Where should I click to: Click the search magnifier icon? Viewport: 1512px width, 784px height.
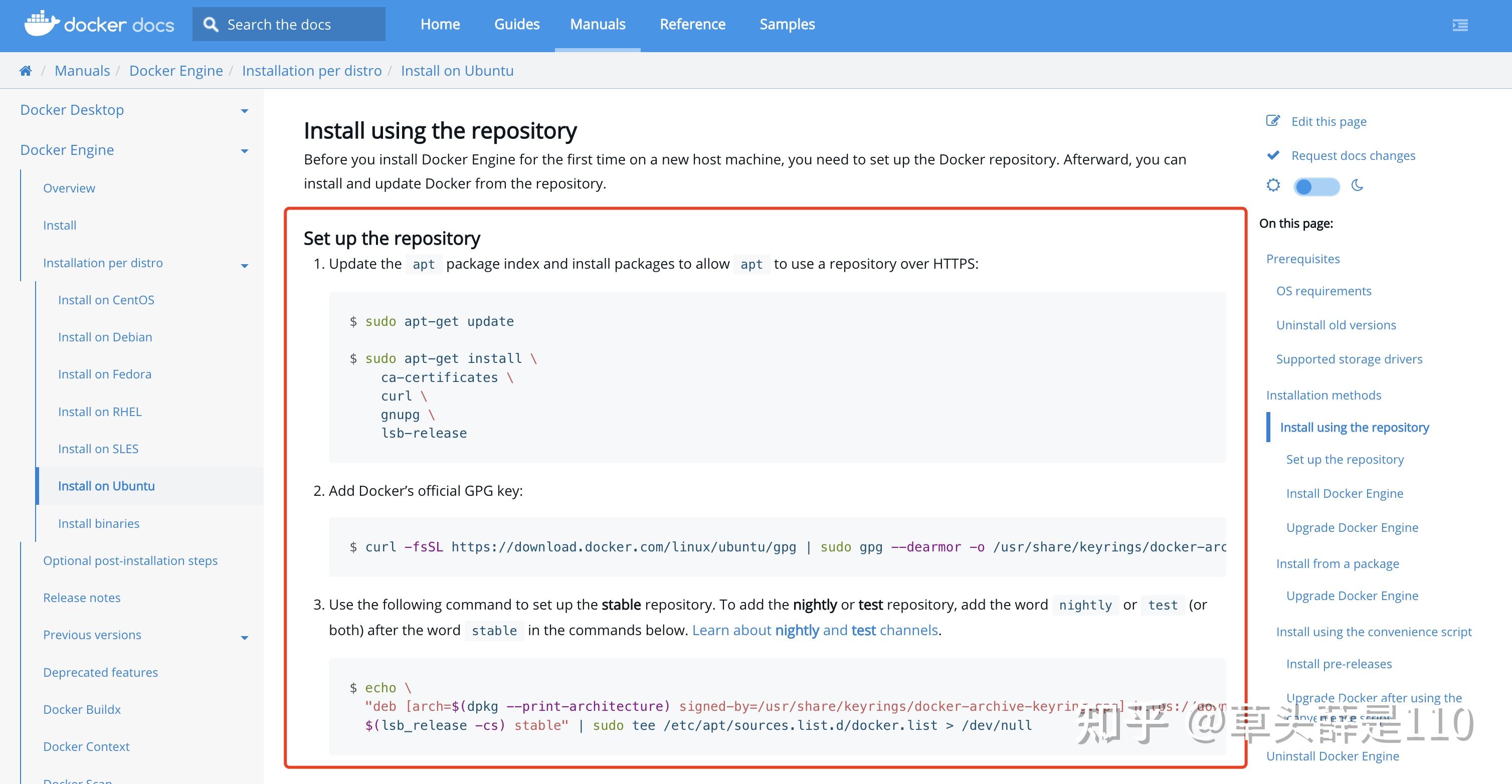point(211,24)
